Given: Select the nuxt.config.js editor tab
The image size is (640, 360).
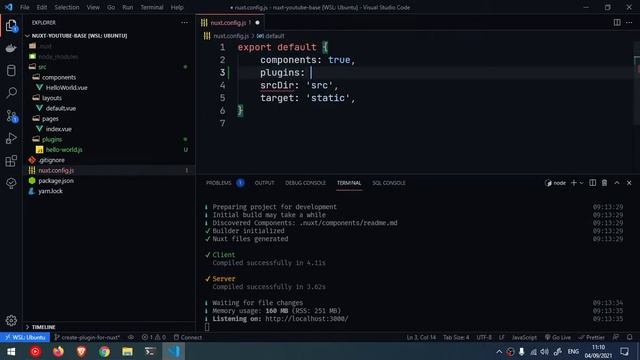Looking at the screenshot, I should point(230,22).
